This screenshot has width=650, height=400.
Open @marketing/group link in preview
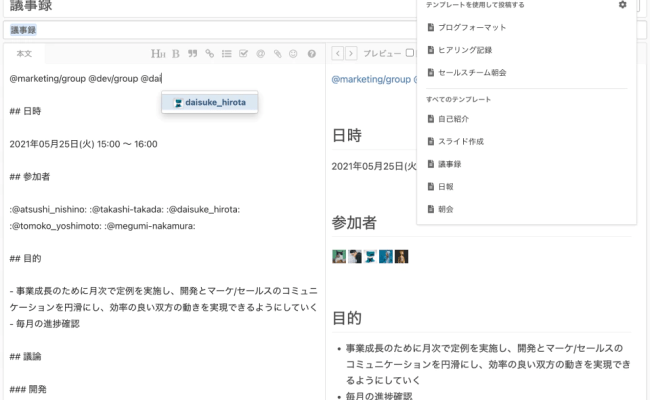point(371,79)
